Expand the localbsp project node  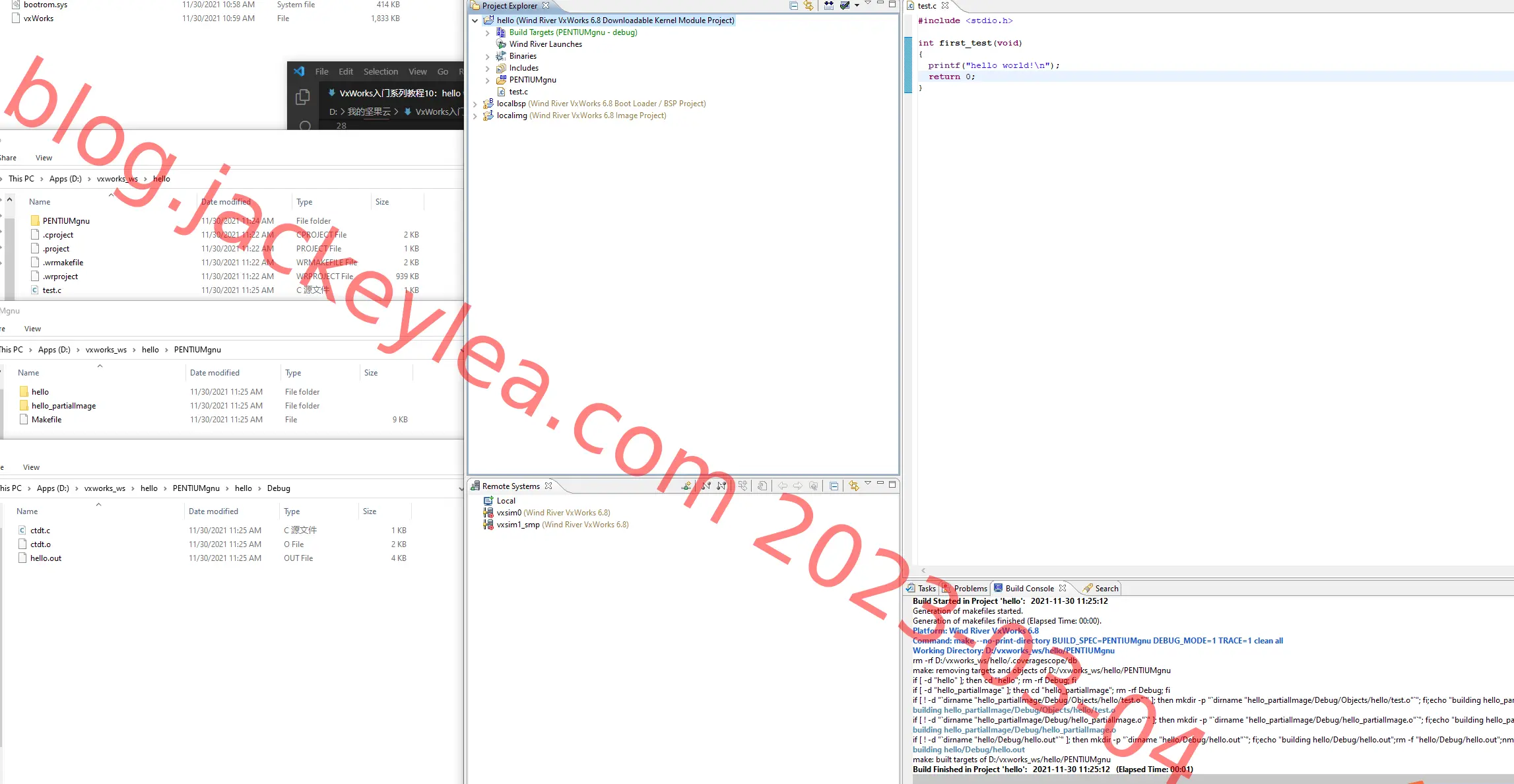point(475,104)
